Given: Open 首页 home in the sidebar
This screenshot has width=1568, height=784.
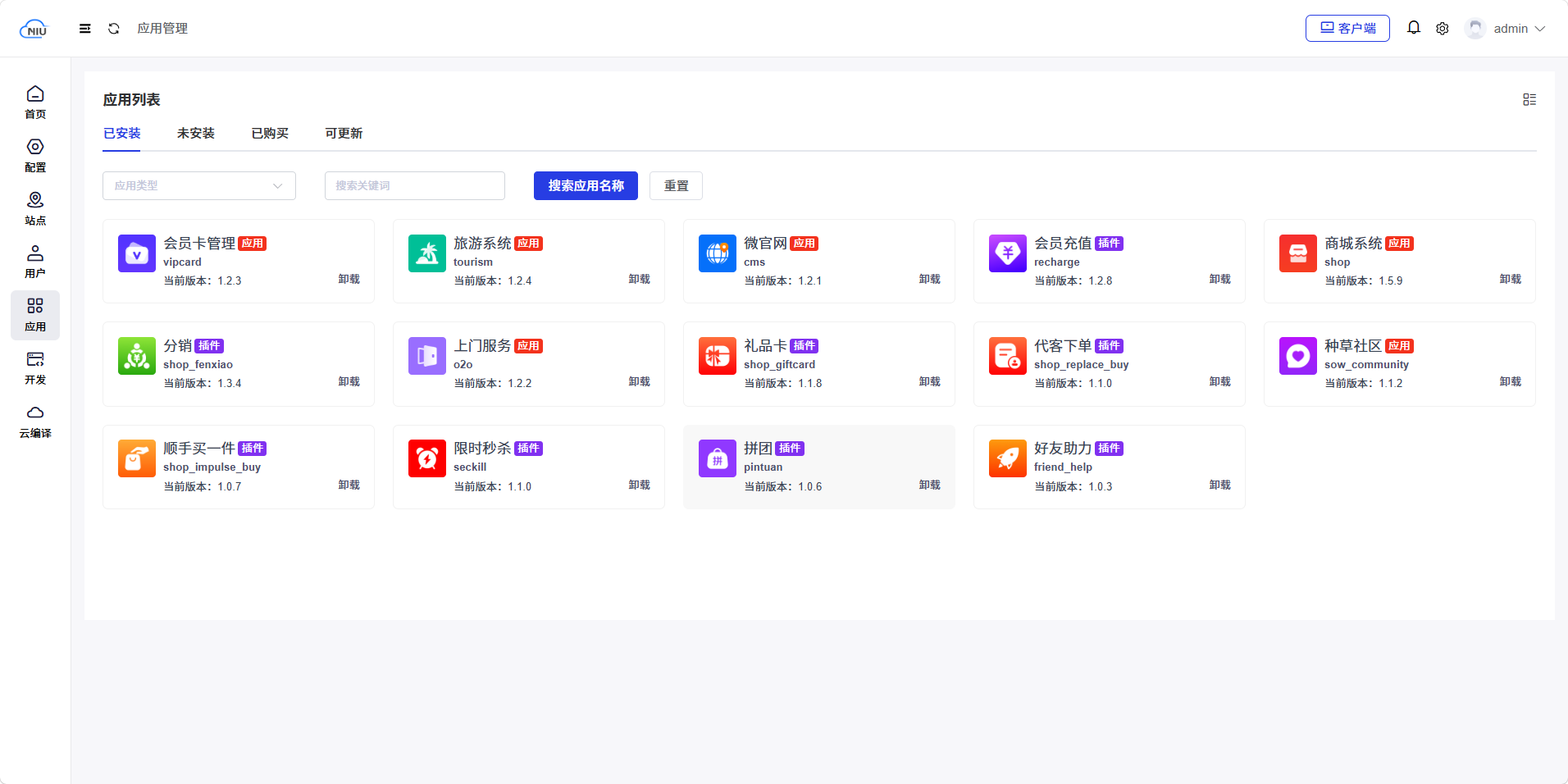Looking at the screenshot, I should pos(35,103).
